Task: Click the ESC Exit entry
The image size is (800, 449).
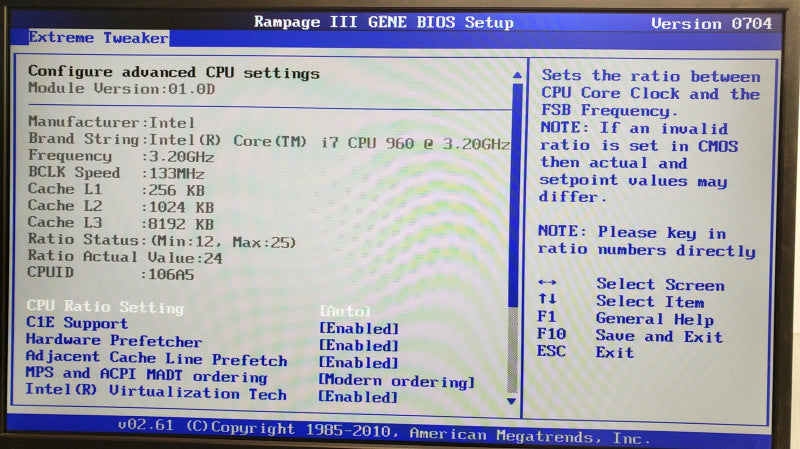Action: tap(585, 352)
